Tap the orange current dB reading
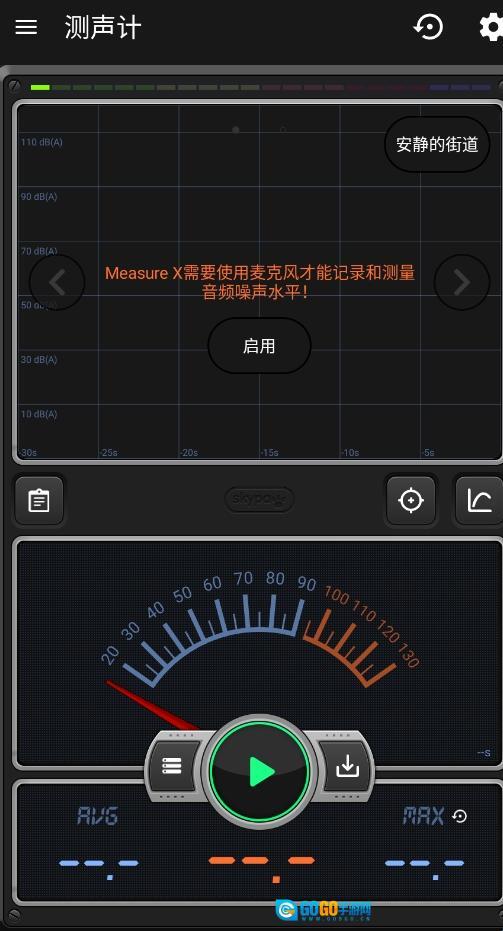Viewport: 503px width, 931px height. [261, 868]
